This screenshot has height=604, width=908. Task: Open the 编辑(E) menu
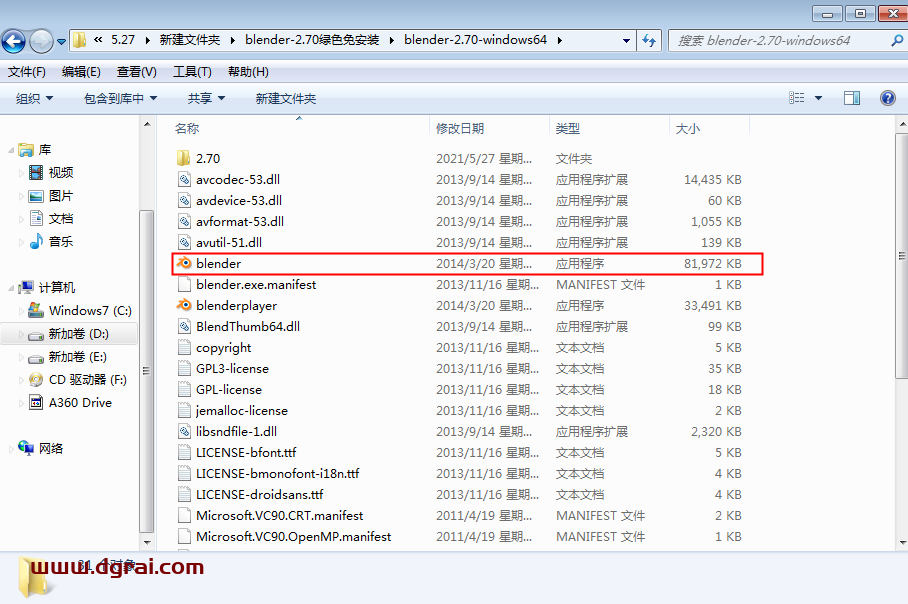(81, 72)
